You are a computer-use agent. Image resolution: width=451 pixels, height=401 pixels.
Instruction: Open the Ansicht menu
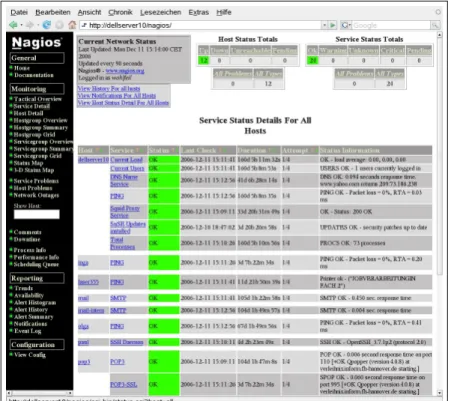coord(89,12)
